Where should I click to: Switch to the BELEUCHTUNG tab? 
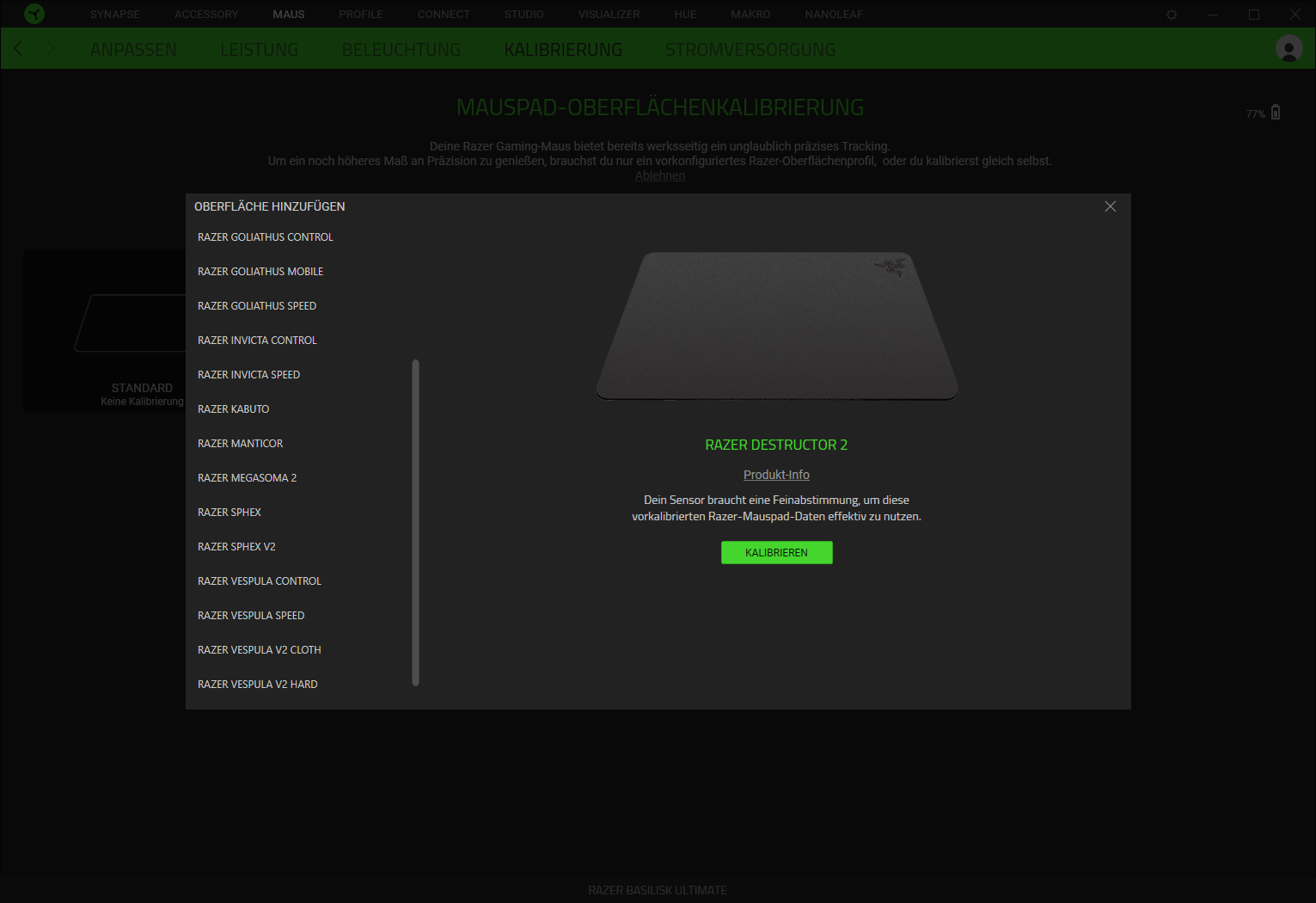(x=401, y=50)
